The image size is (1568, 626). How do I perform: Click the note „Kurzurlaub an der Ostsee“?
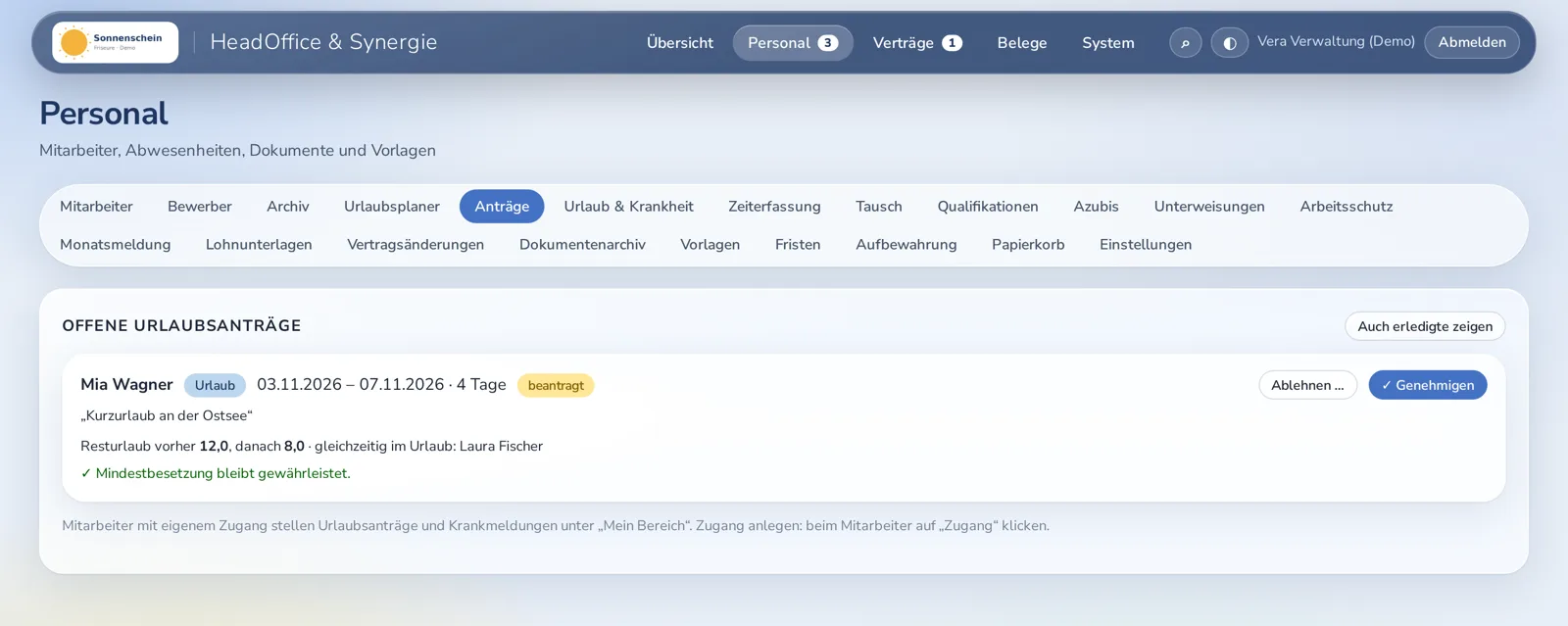pyautogui.click(x=167, y=415)
